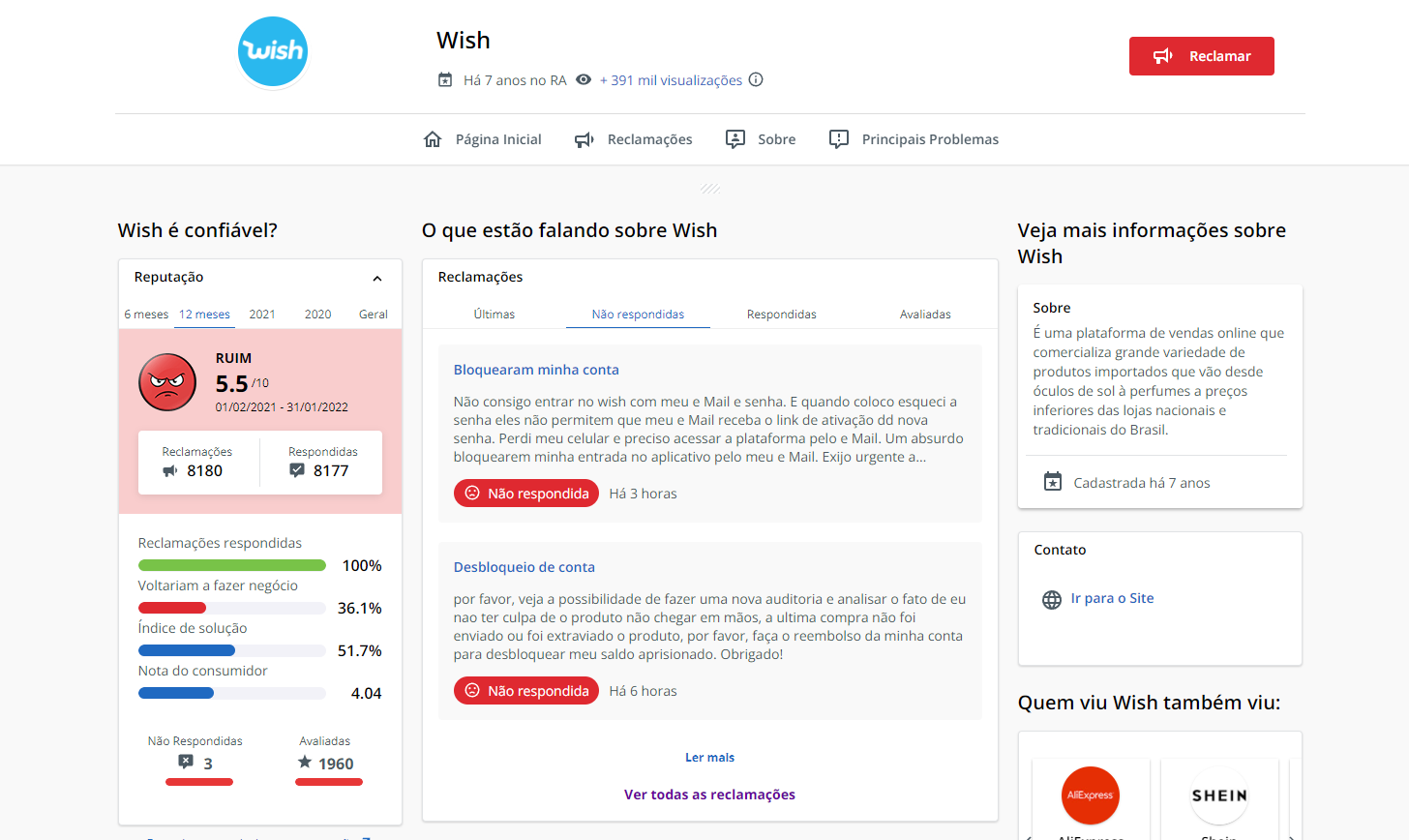Click the star icon next to 1960
The width and height of the screenshot is (1409, 840).
[x=305, y=763]
